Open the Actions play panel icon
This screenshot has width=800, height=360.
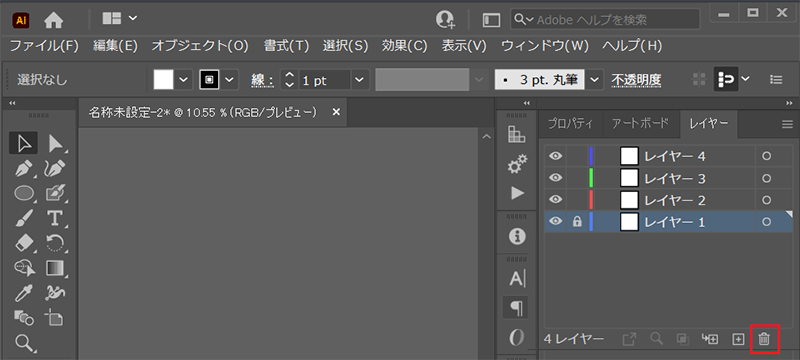pyautogui.click(x=517, y=193)
